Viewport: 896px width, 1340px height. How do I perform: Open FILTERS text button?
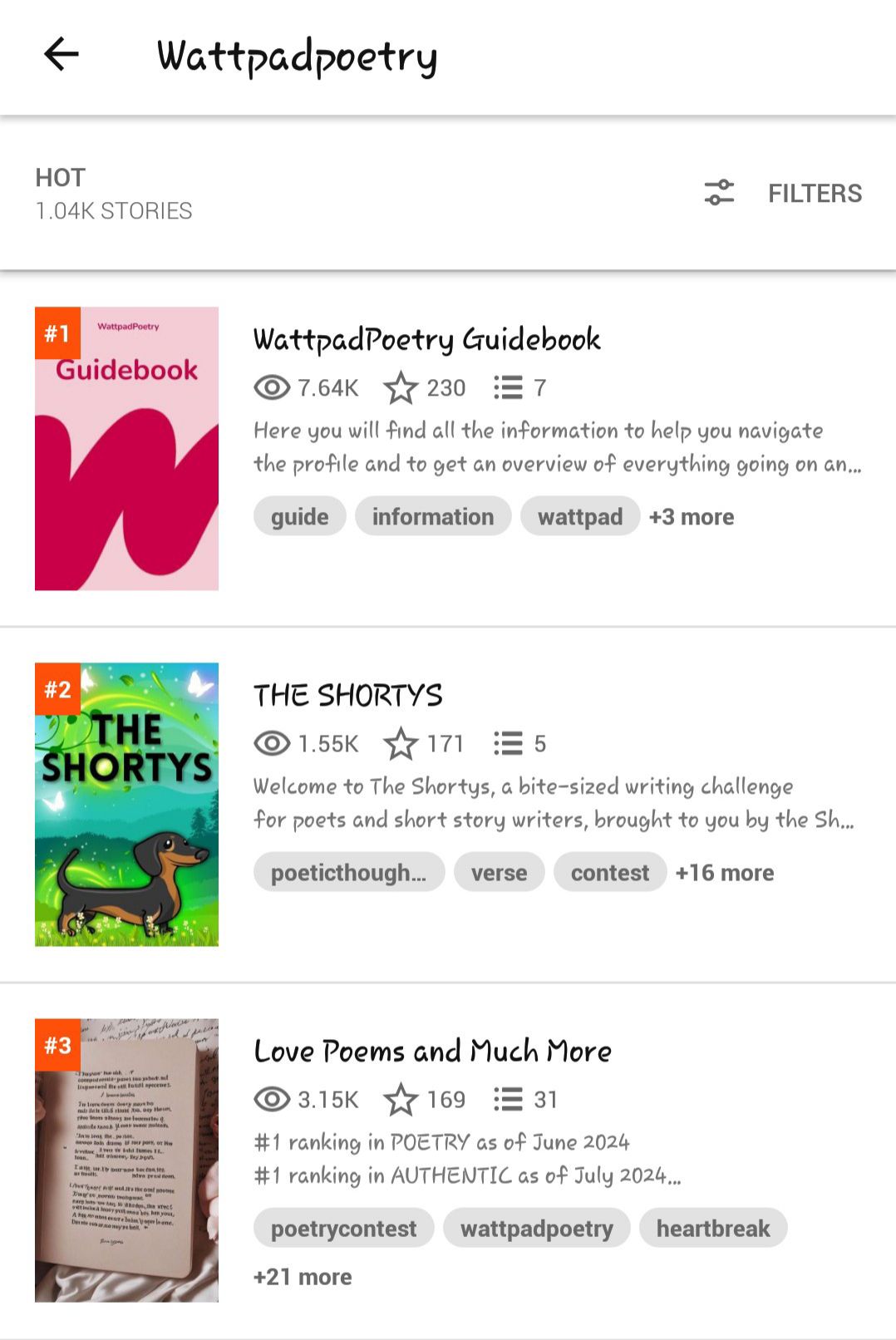coord(815,194)
